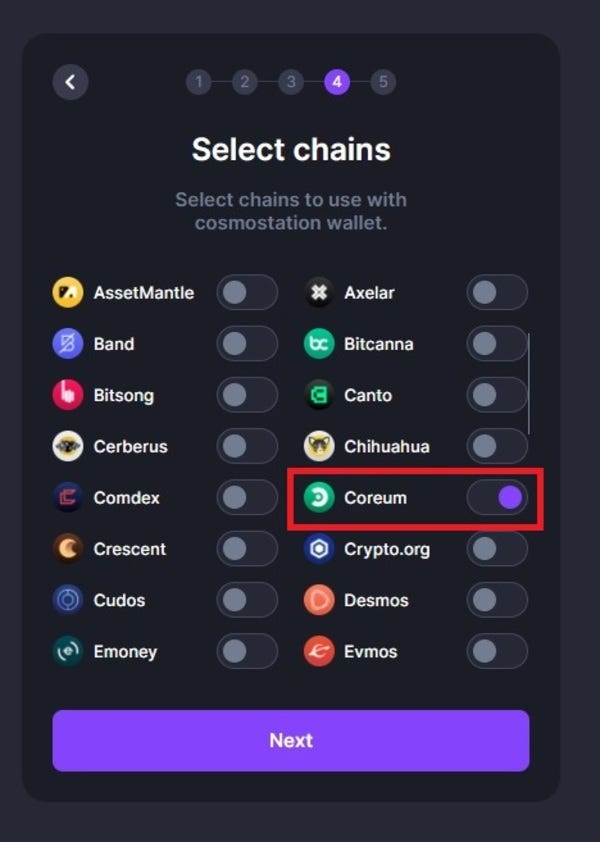Viewport: 600px width, 842px height.
Task: Toggle on the Emoney chain
Action: pos(247,652)
